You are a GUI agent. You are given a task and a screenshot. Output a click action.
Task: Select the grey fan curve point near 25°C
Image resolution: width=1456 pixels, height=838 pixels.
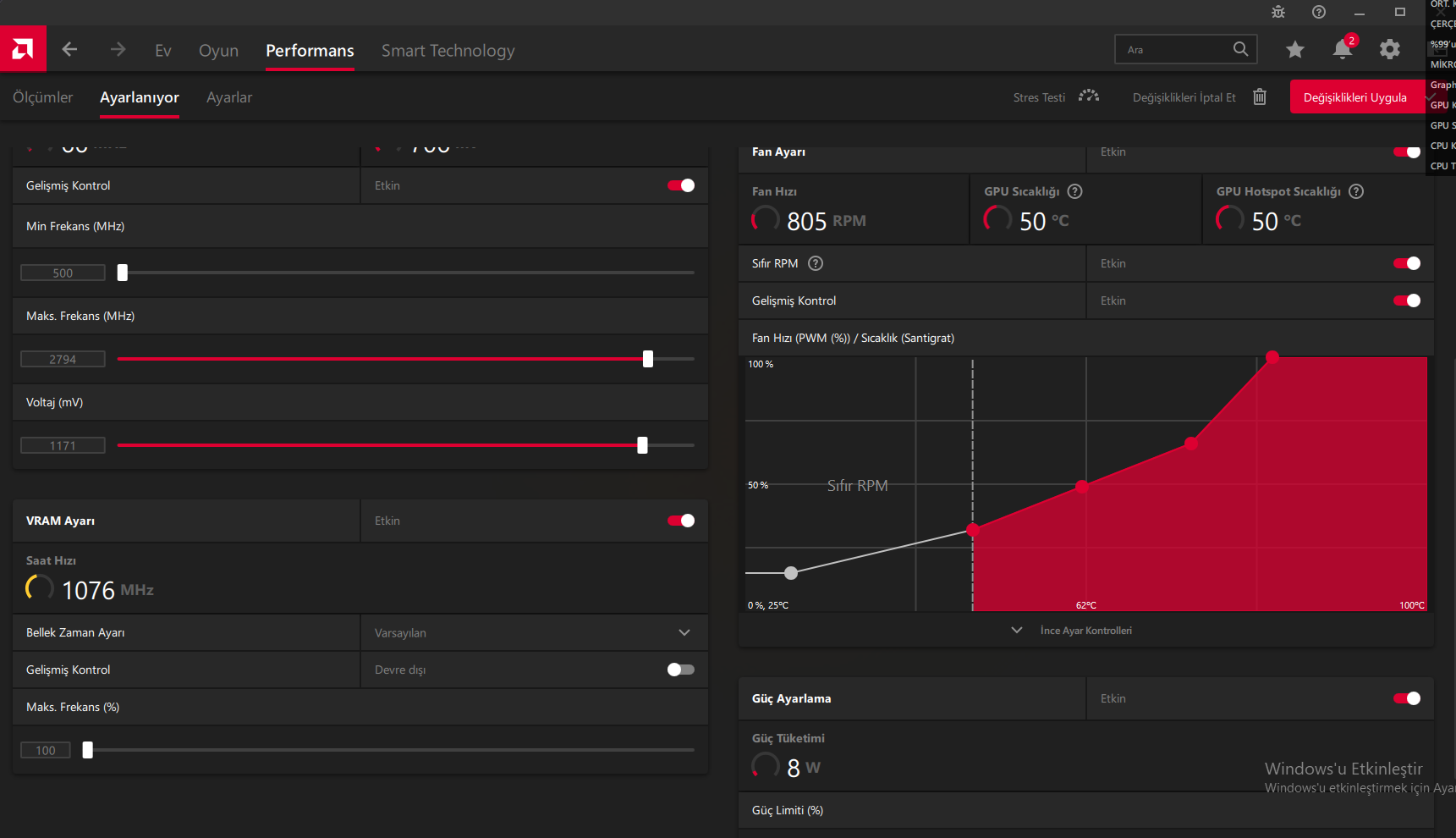pos(791,573)
